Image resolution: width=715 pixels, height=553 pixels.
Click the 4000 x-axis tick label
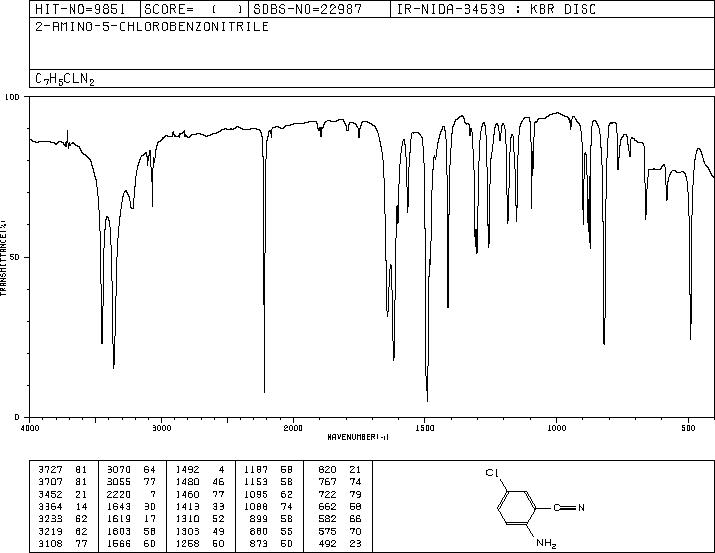(x=30, y=428)
